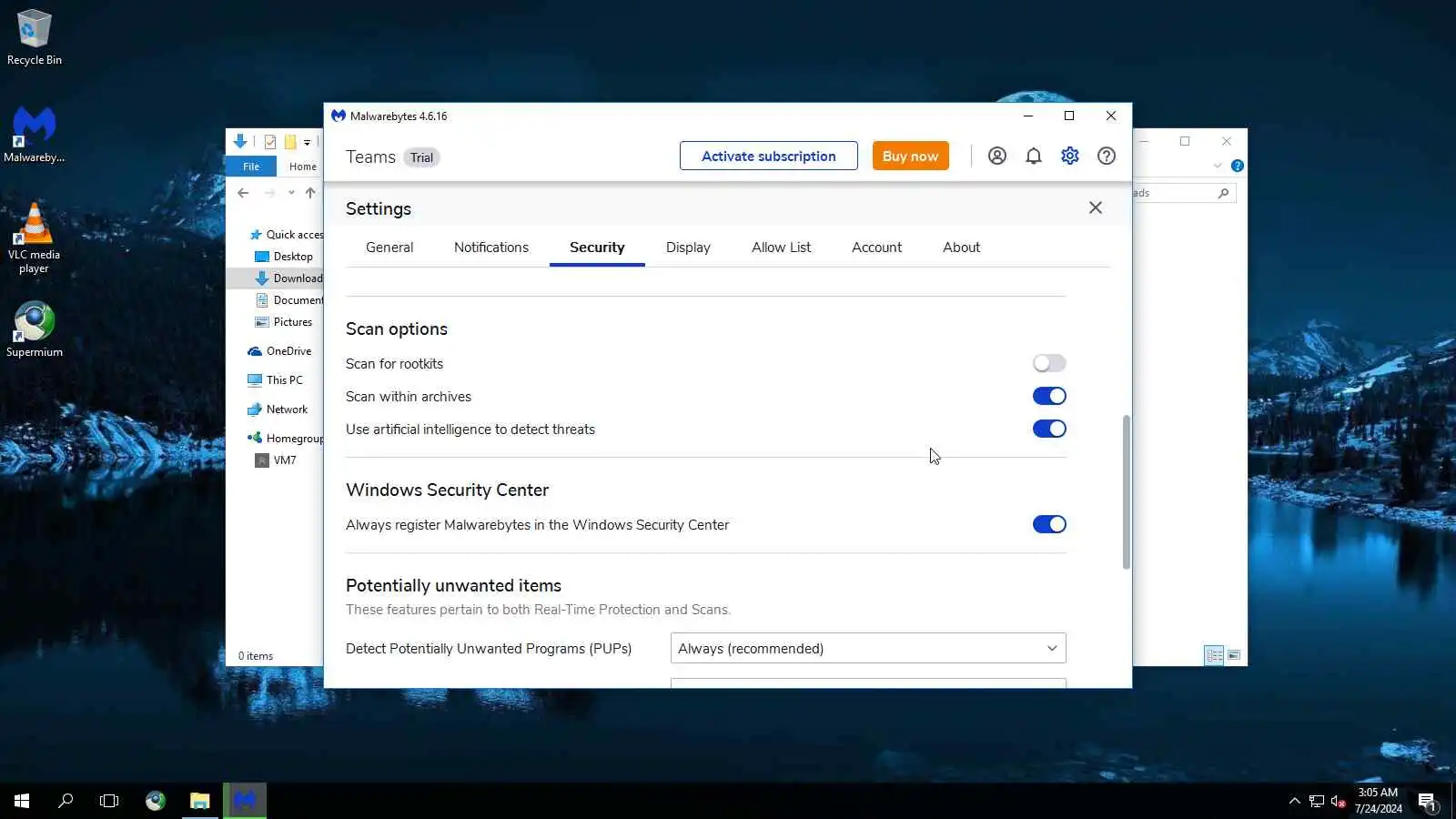Select Quick access in Explorer navigation pane
Viewport: 1456px width, 819px height.
287,235
